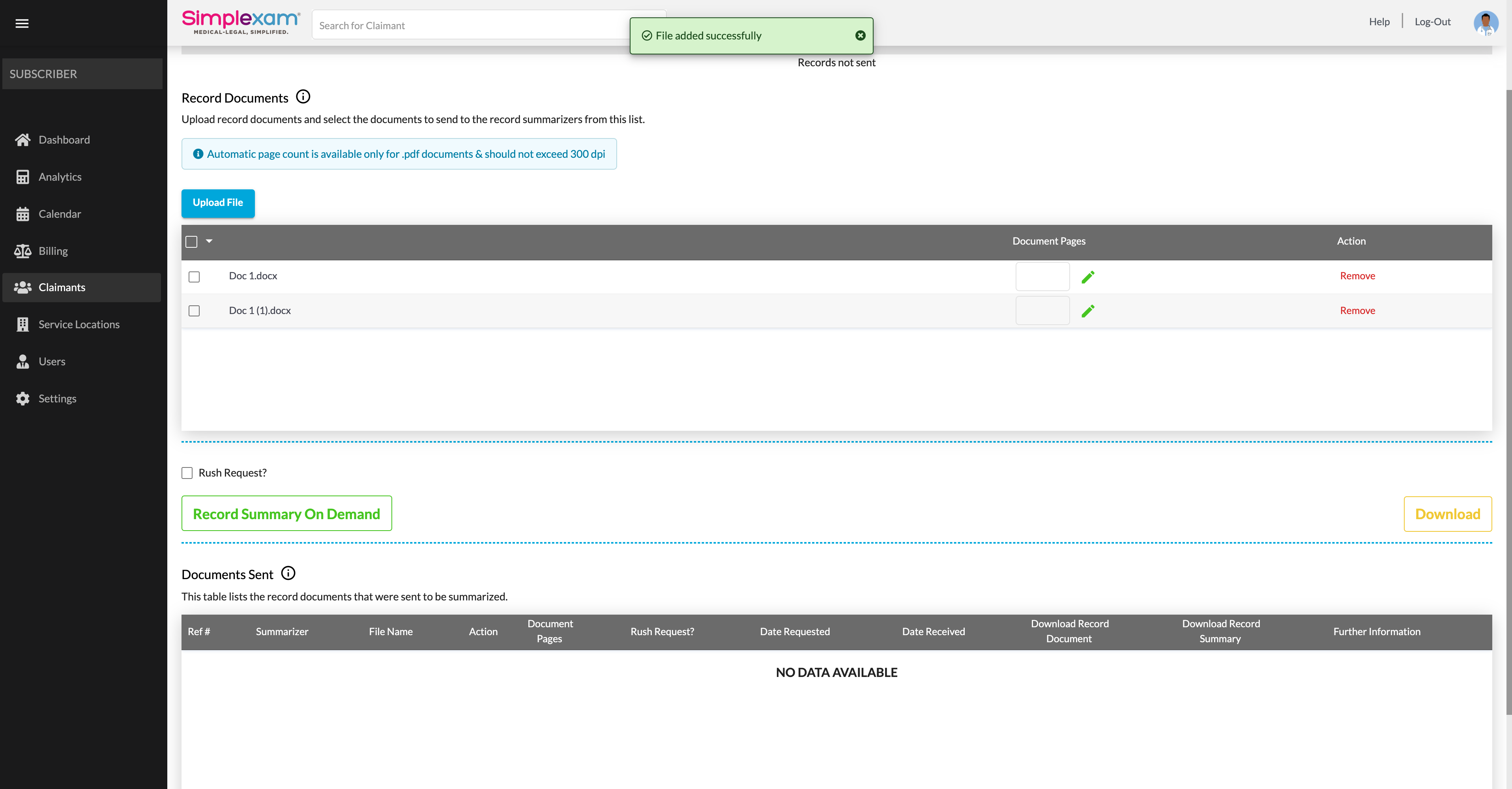
Task: Check the Doc 1 (1).docx checkbox
Action: tap(194, 311)
